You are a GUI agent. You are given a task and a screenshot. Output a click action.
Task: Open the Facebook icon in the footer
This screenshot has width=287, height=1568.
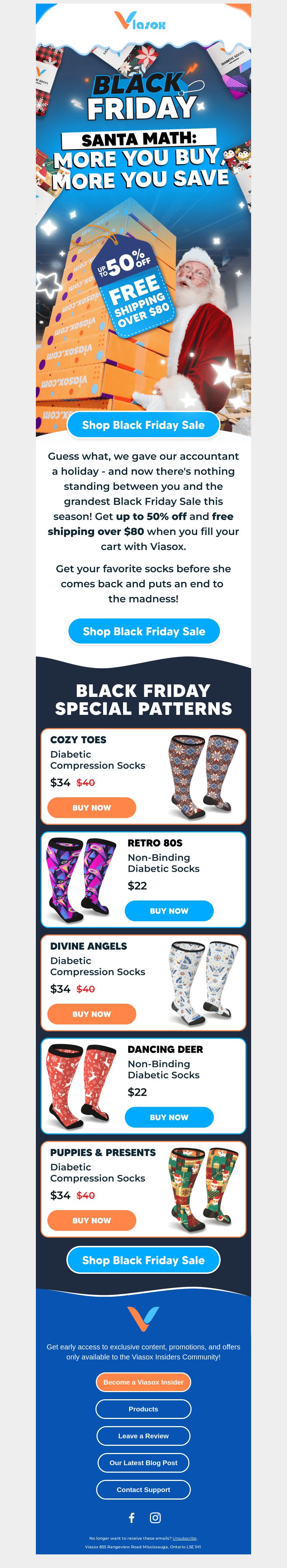coord(132,1518)
